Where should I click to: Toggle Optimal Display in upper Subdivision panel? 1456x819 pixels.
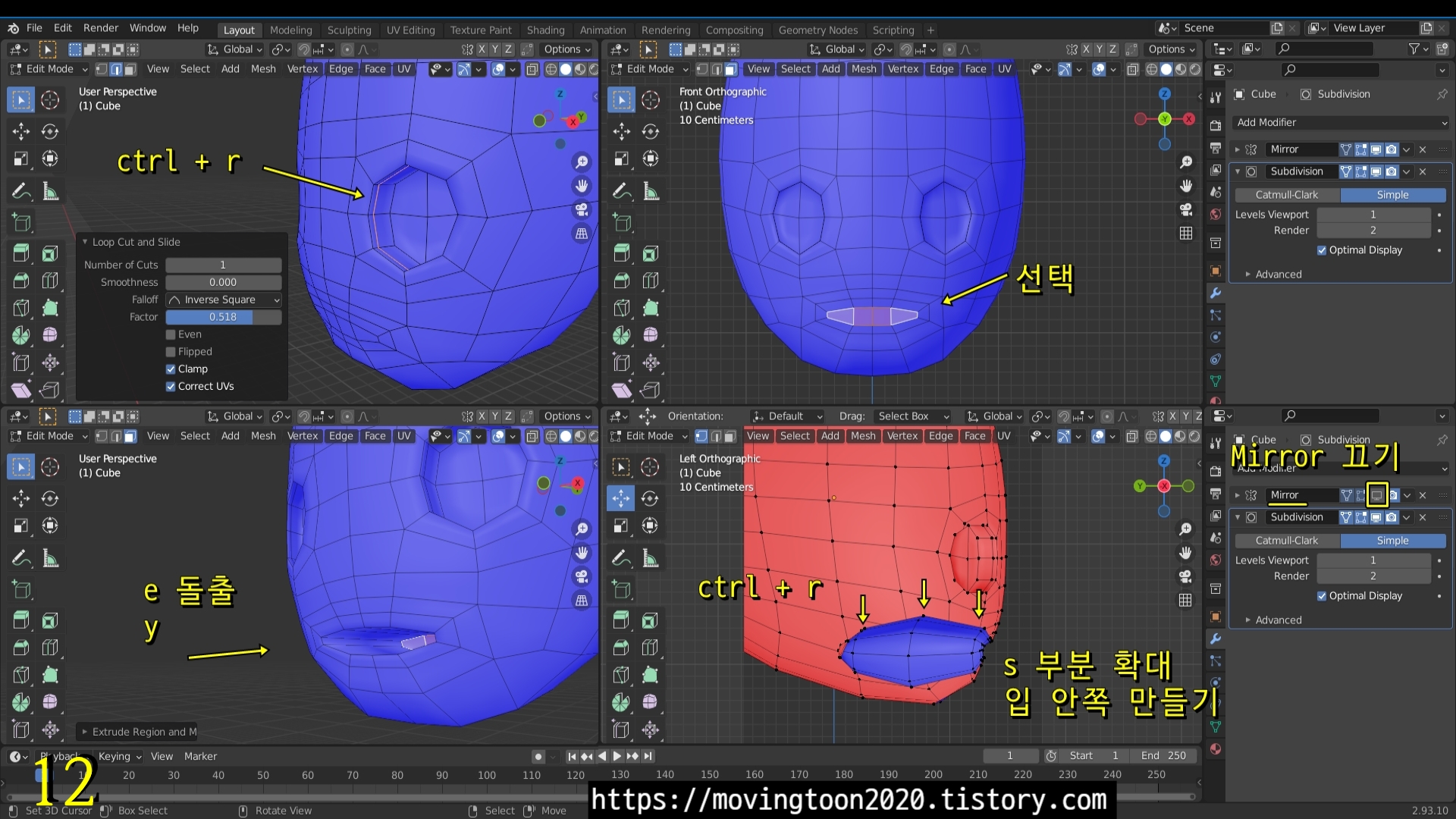tap(1322, 250)
